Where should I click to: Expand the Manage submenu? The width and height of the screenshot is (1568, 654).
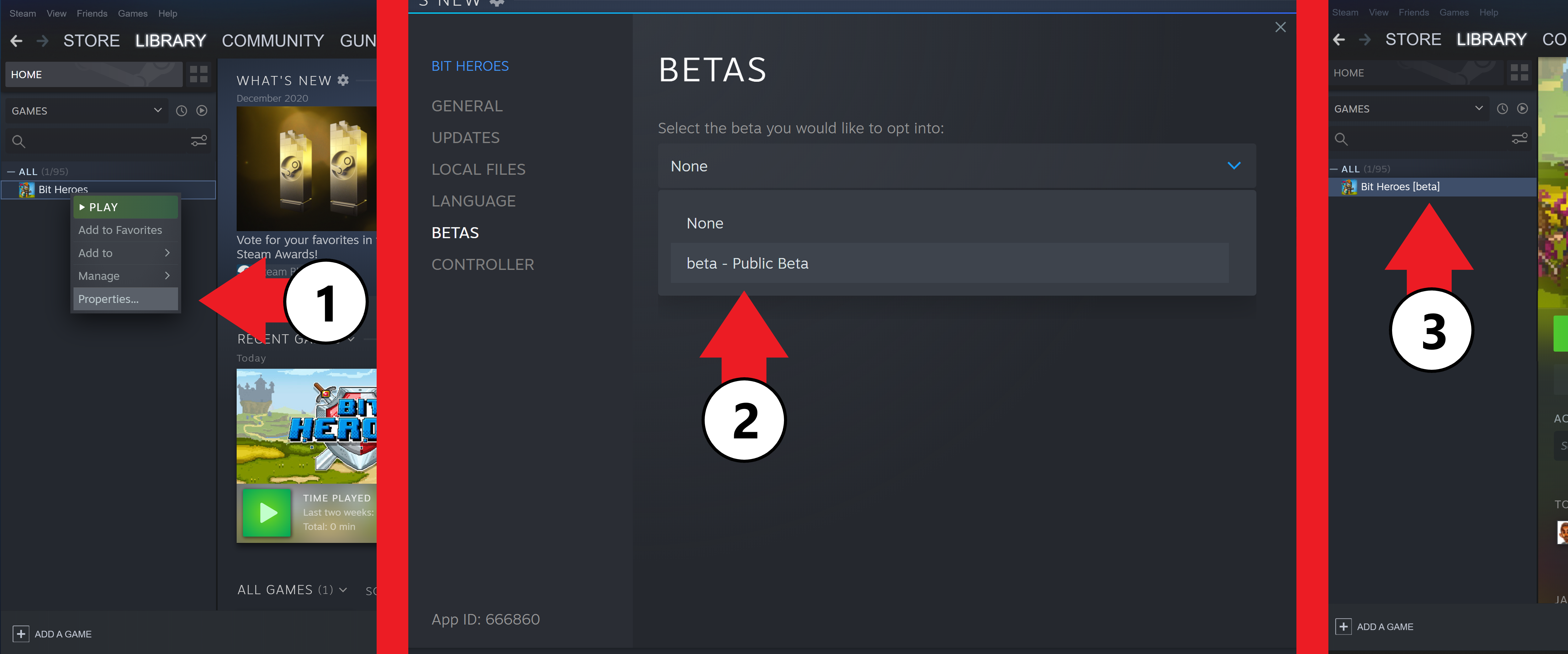[x=125, y=276]
